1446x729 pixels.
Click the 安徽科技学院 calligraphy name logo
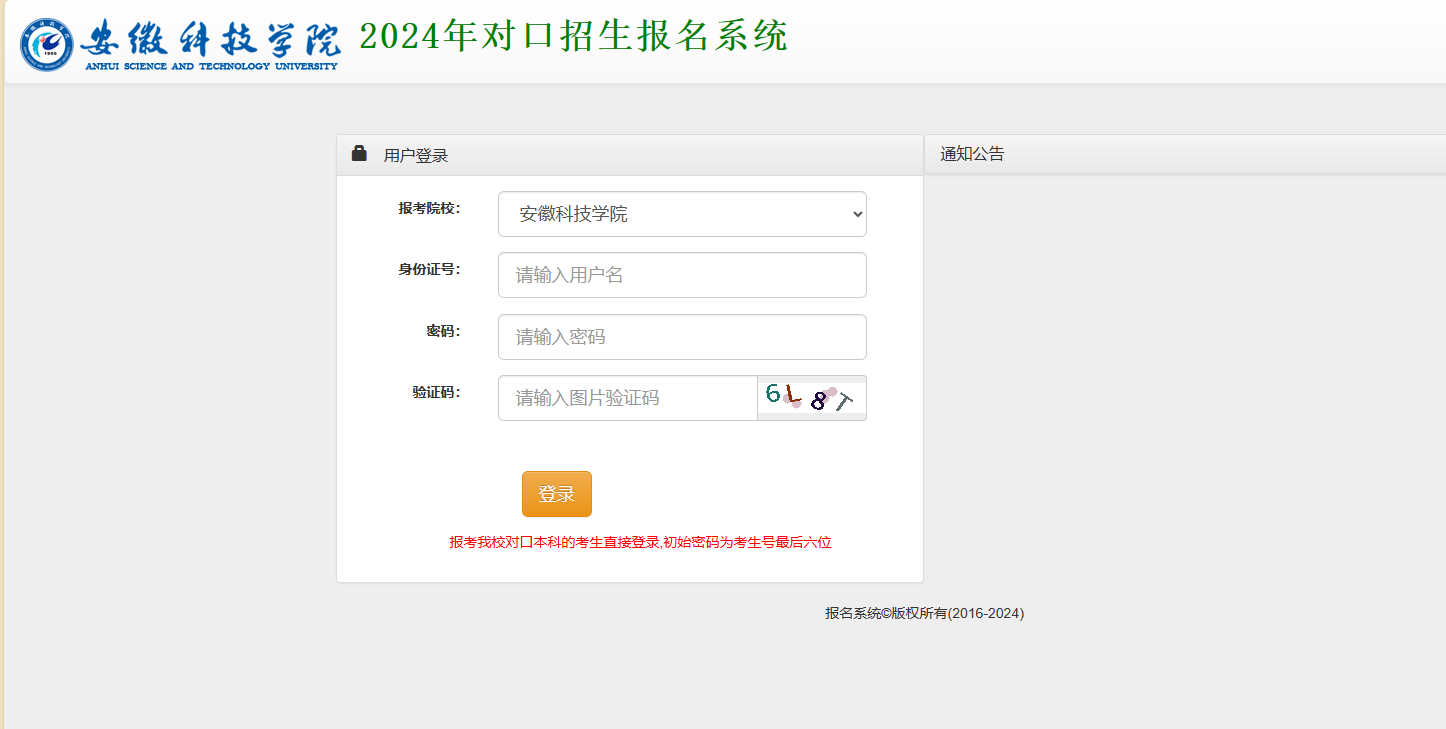[211, 38]
